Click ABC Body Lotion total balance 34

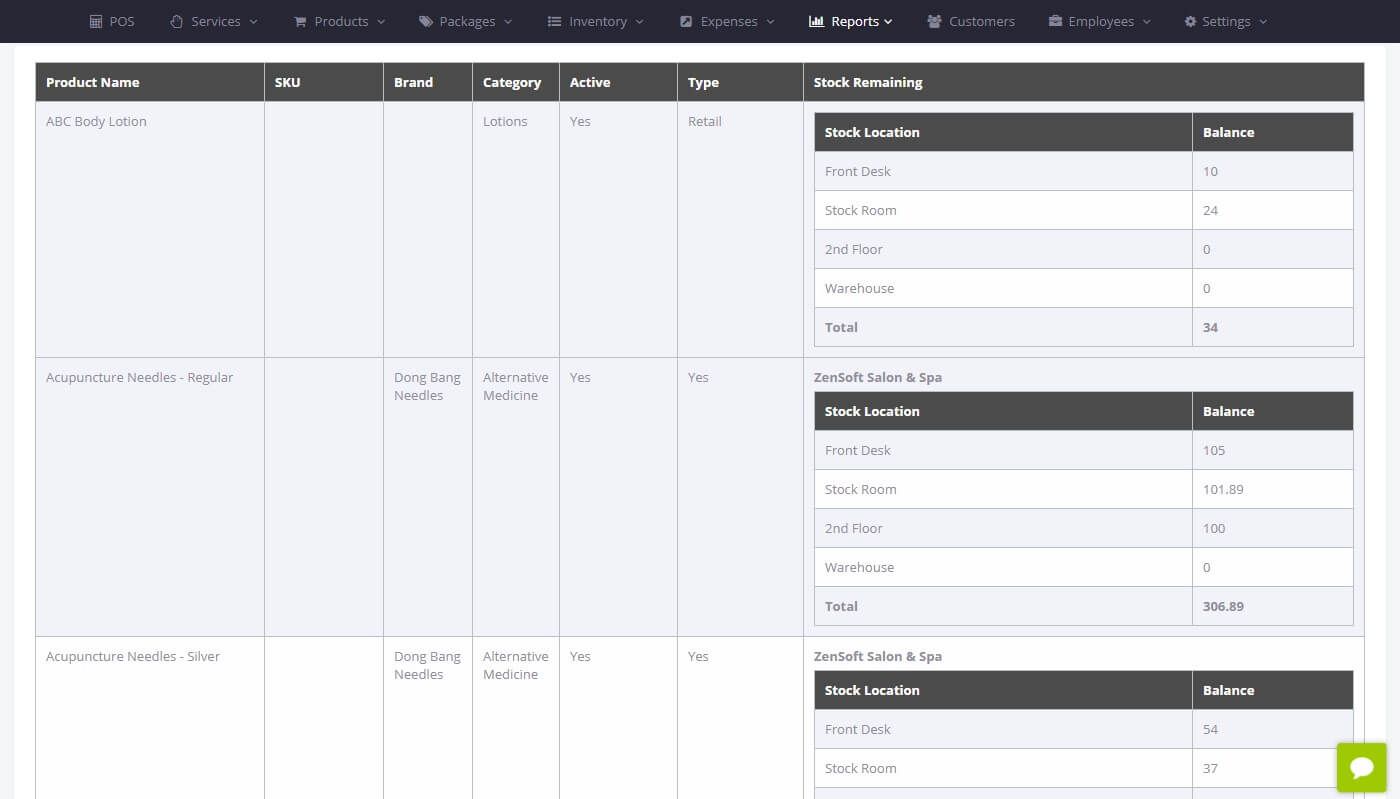[1210, 327]
